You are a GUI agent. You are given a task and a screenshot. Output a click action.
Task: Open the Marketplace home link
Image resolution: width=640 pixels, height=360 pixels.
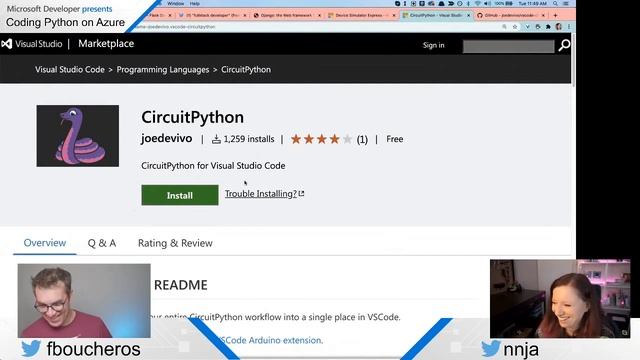point(106,44)
